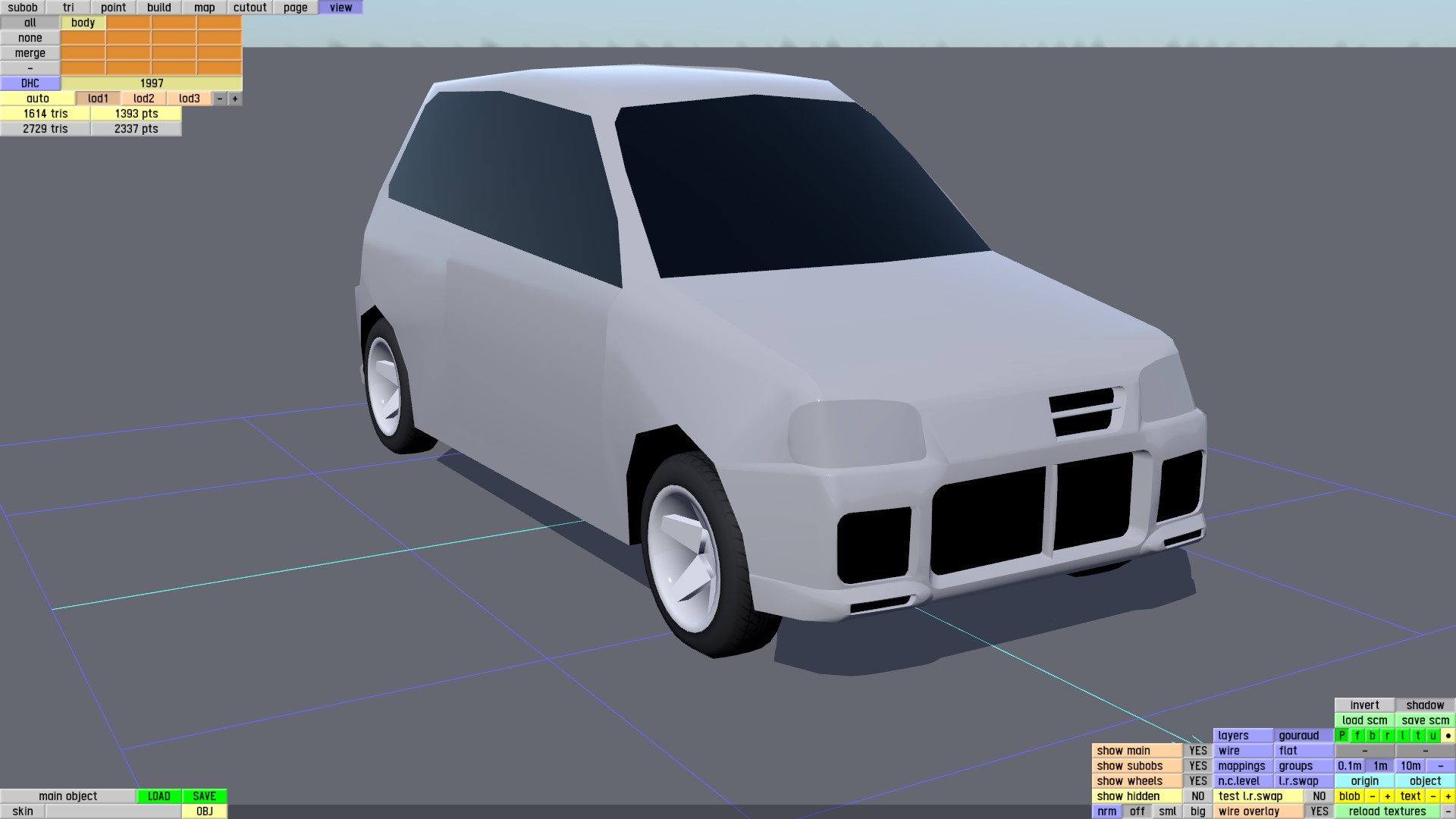Decrease text size with minus button
1456x819 pixels.
tap(1432, 796)
